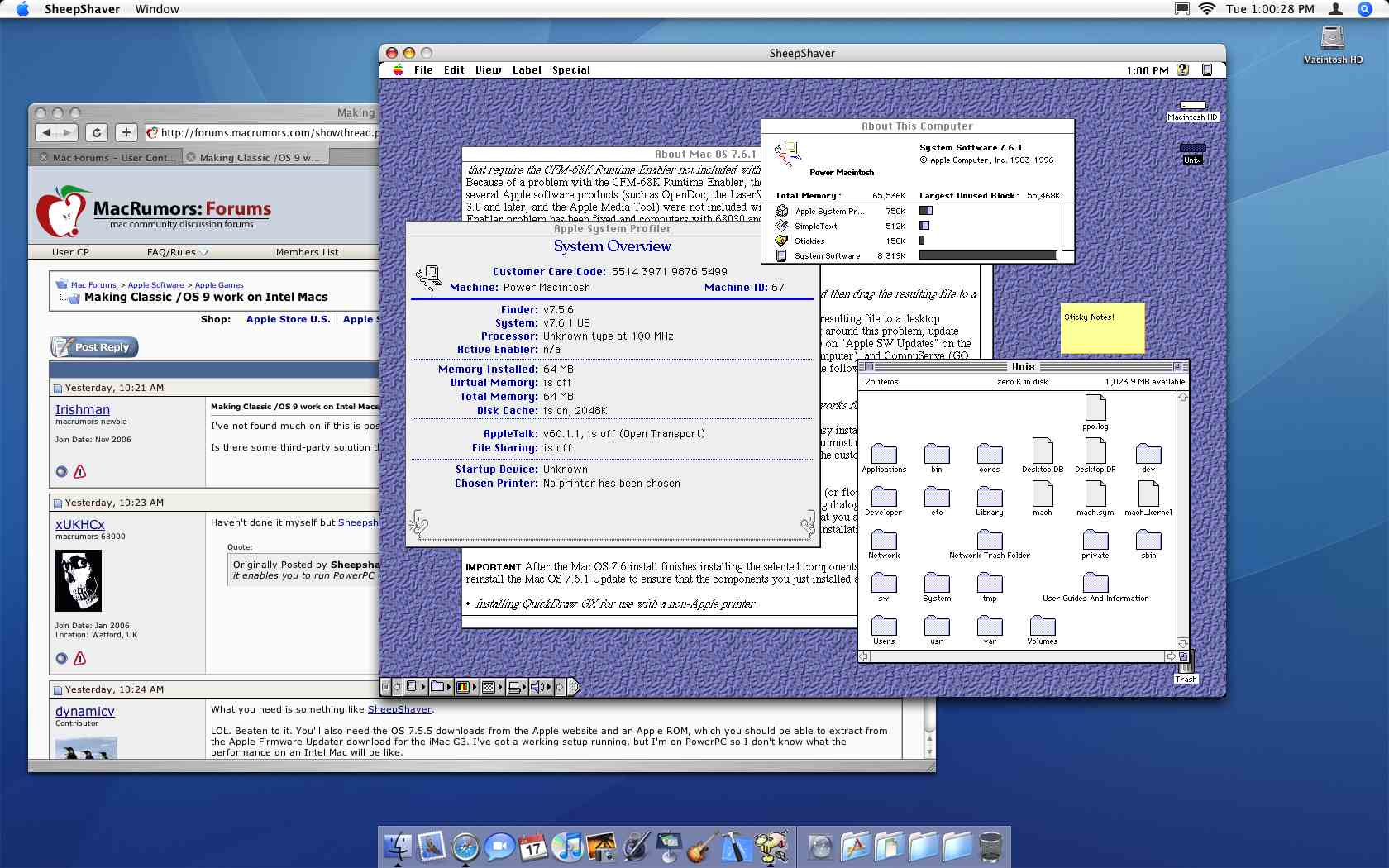Open the classic File menu
The width and height of the screenshot is (1389, 868).
point(423,70)
